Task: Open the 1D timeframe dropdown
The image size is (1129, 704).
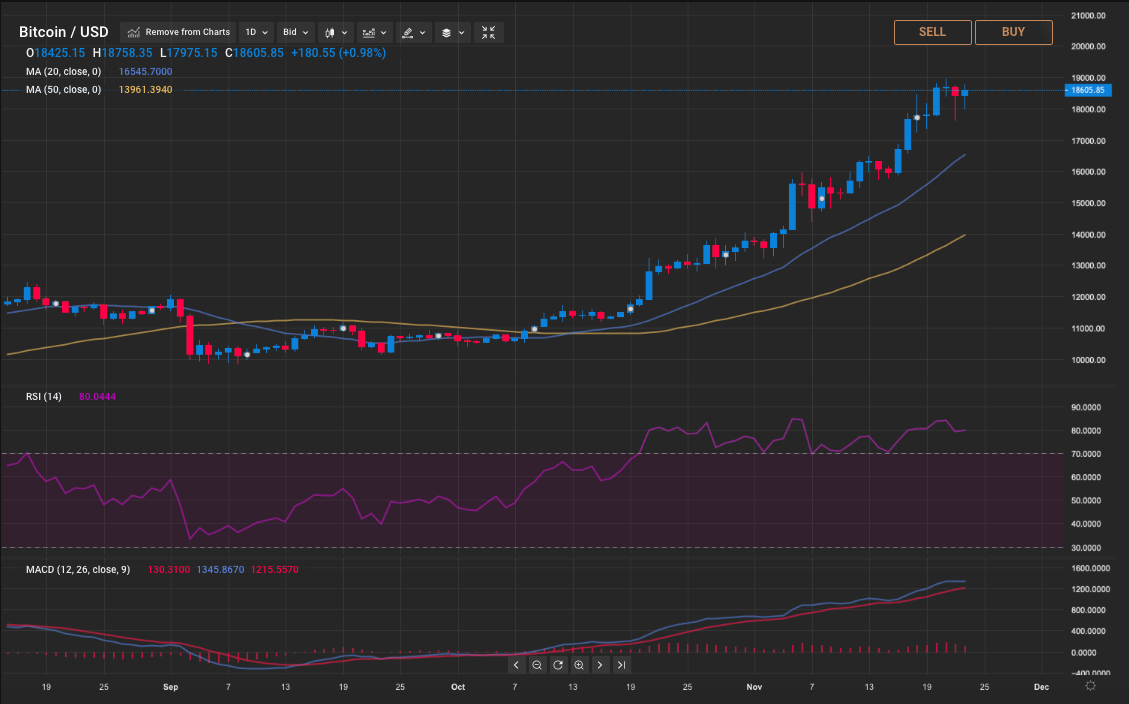Action: pyautogui.click(x=256, y=32)
